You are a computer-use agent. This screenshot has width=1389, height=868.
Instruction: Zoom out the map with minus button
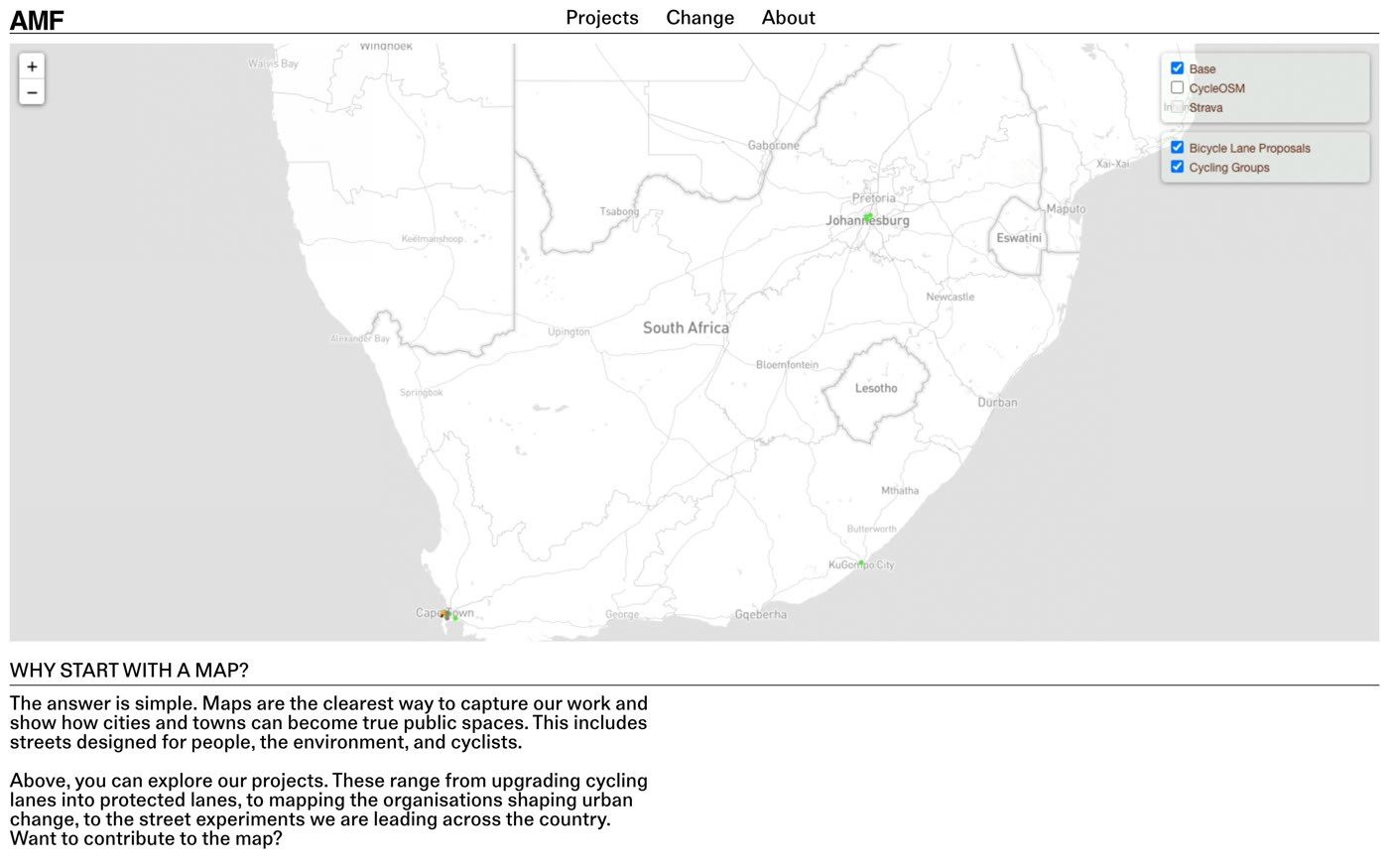32,92
